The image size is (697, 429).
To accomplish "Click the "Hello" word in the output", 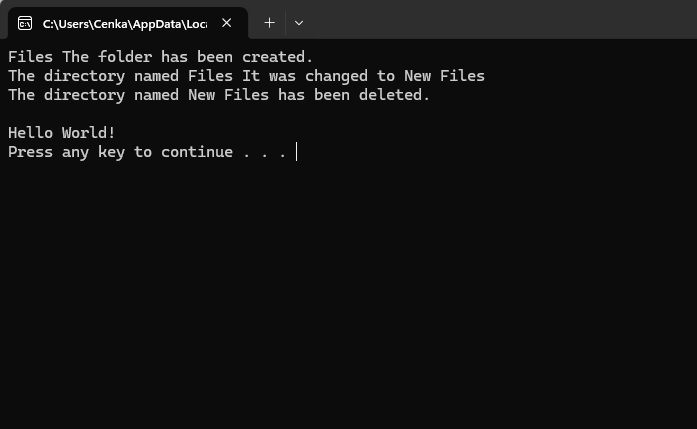I will click(30, 133).
